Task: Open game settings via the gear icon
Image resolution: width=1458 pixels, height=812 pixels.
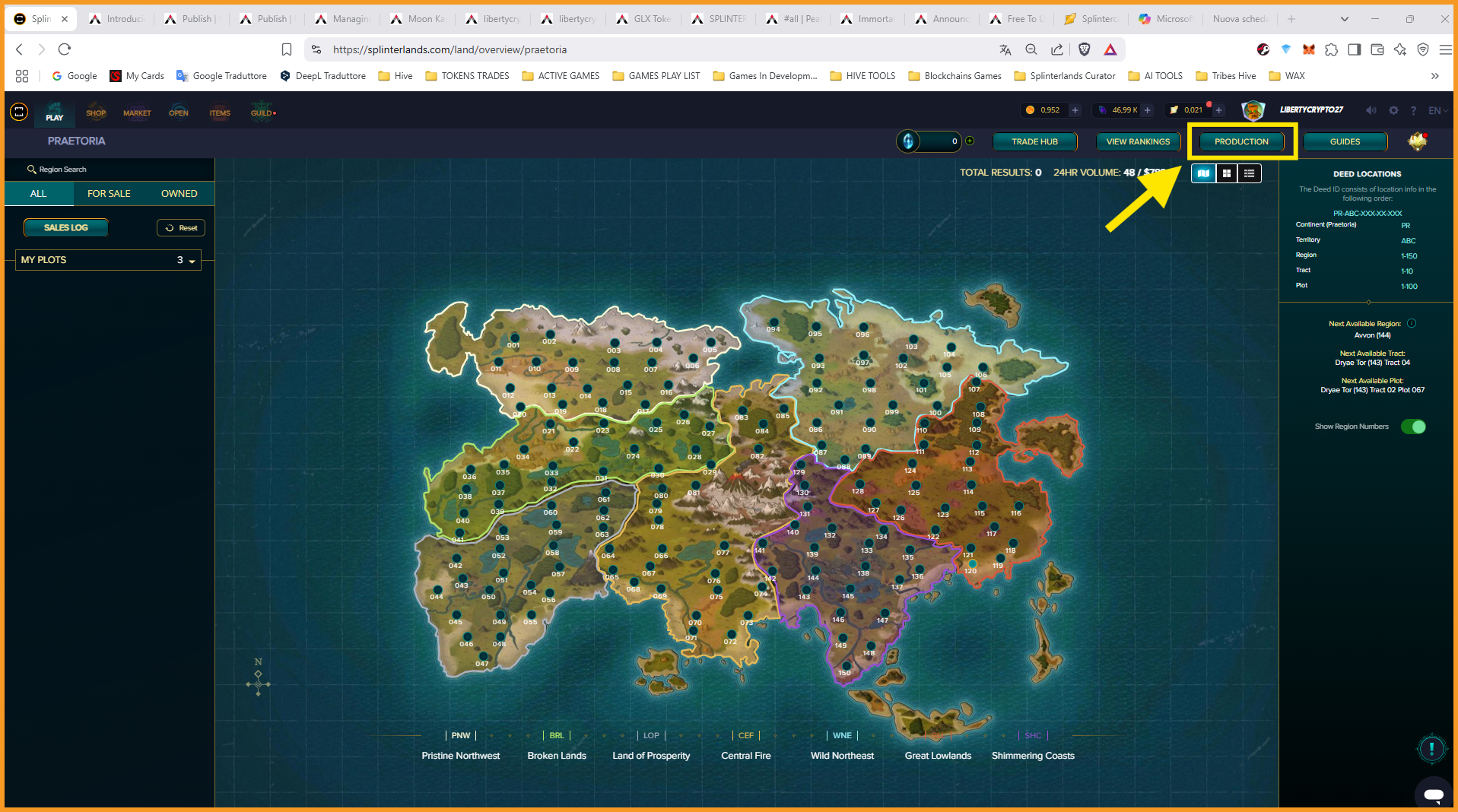Action: tap(1393, 110)
